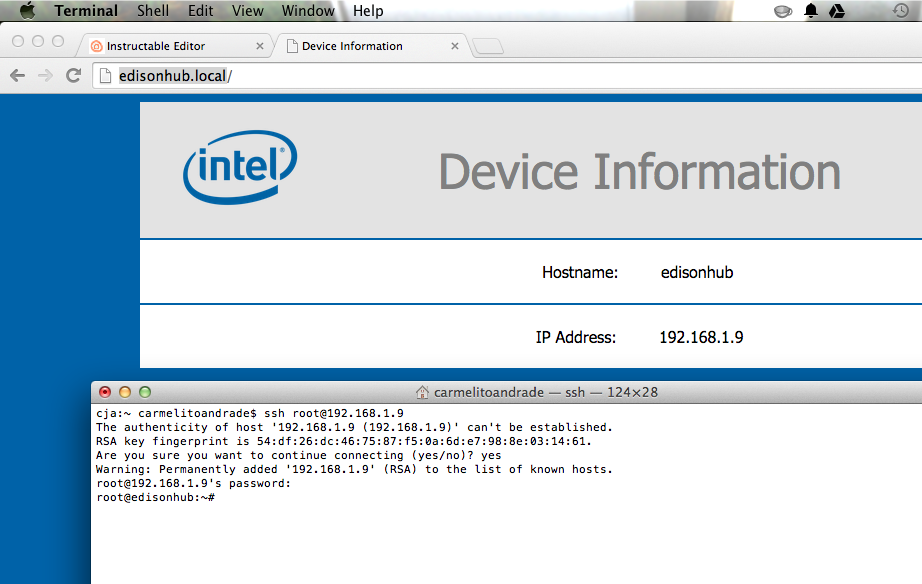Open the View menu

tap(248, 11)
